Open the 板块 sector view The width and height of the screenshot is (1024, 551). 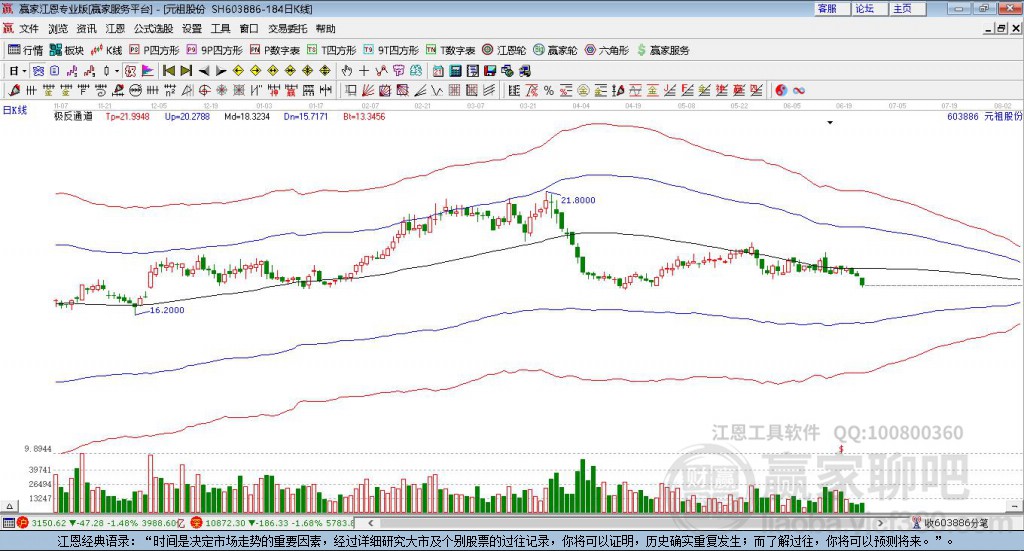(67, 50)
